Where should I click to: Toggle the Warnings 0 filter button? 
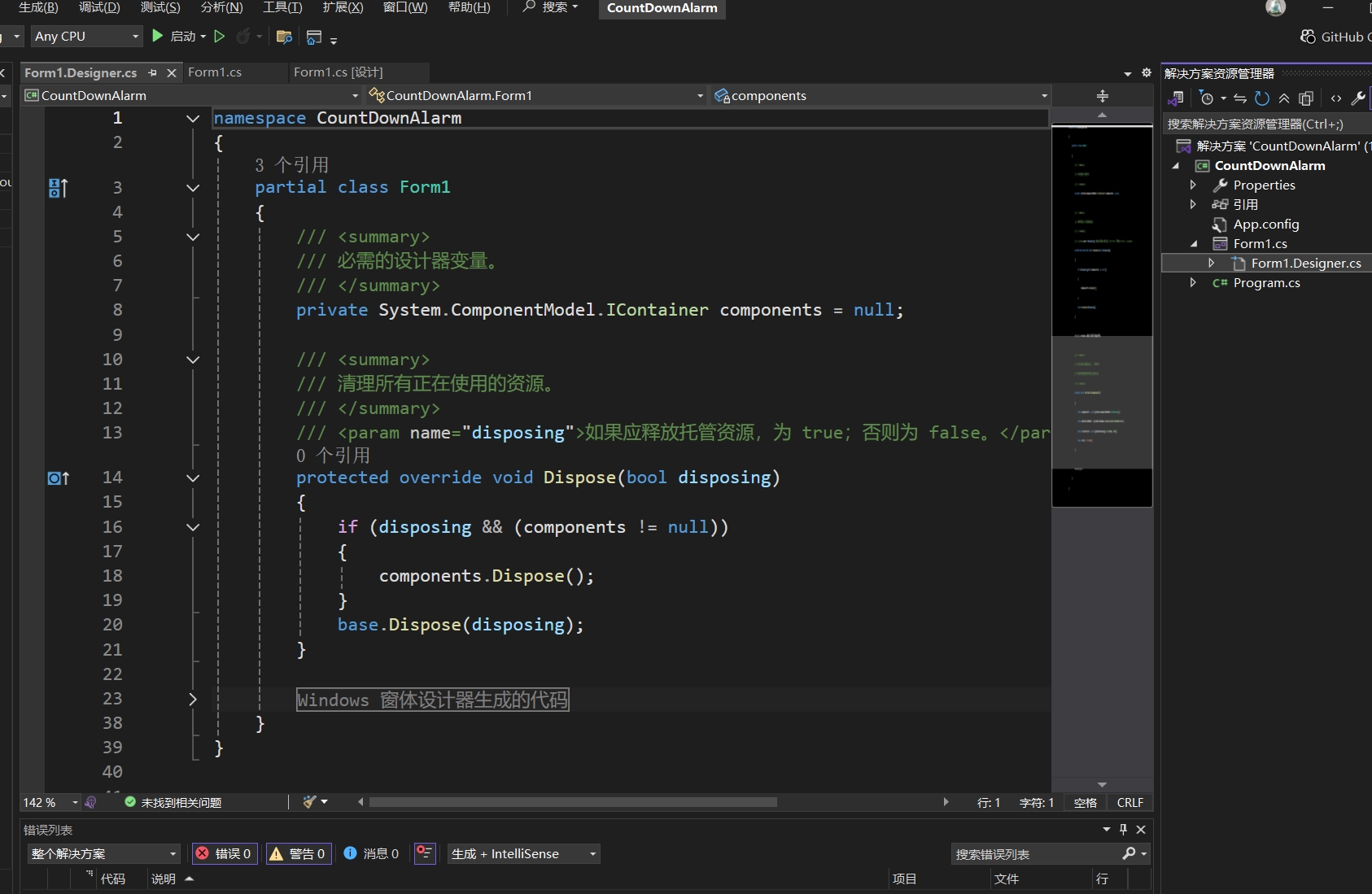pos(298,853)
